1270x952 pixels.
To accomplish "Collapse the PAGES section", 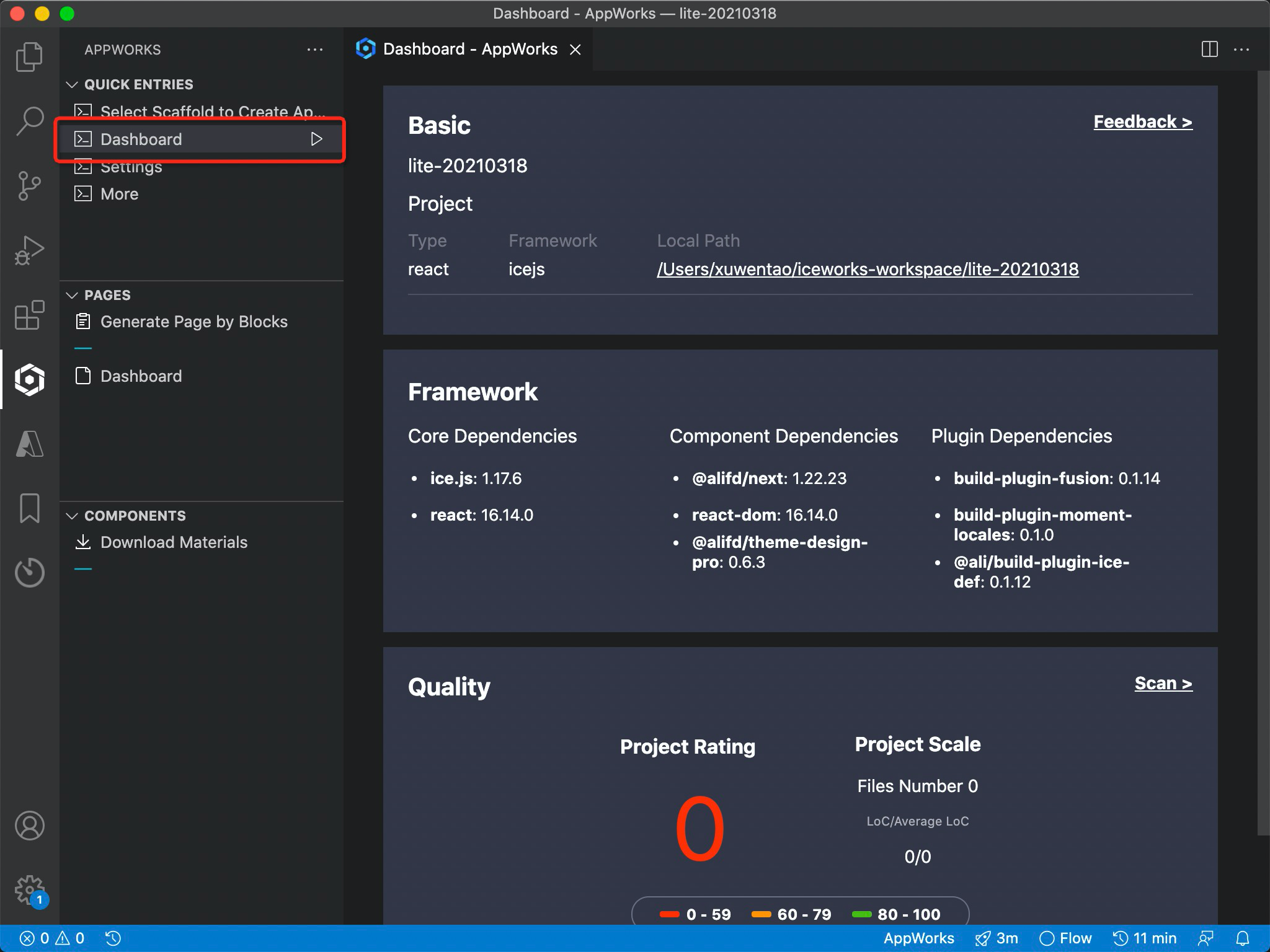I will (73, 295).
